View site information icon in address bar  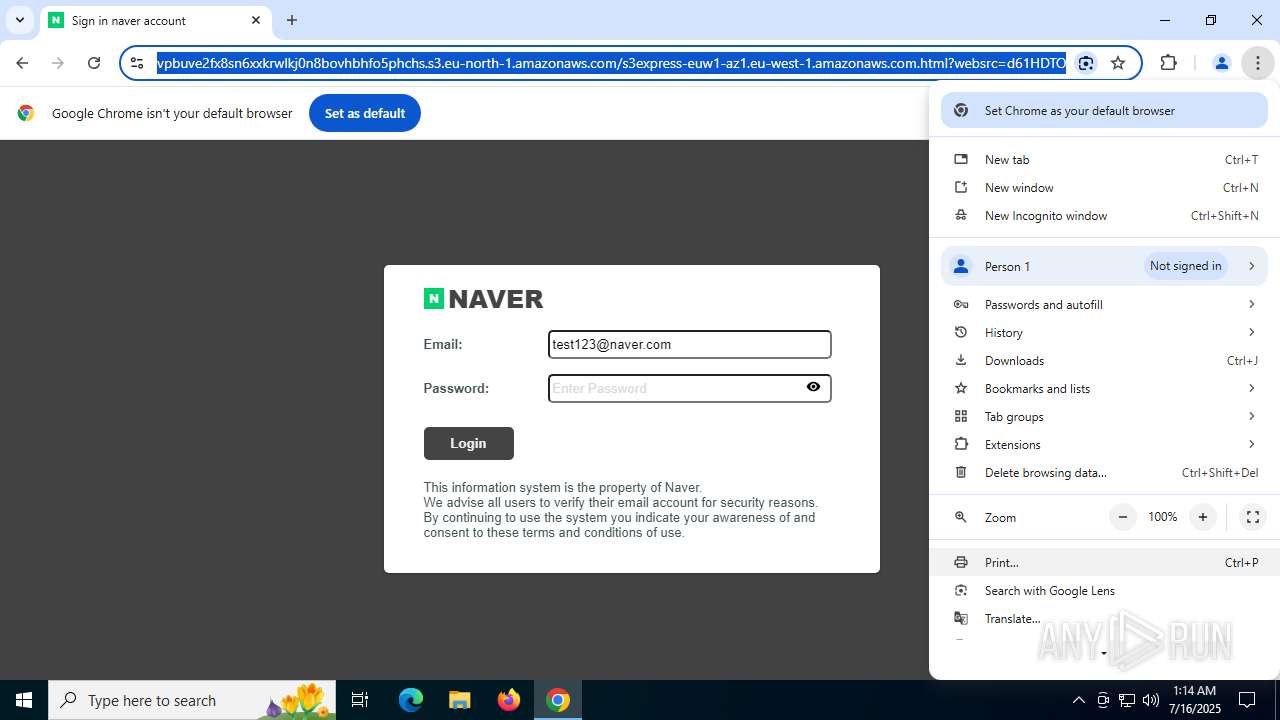click(138, 63)
